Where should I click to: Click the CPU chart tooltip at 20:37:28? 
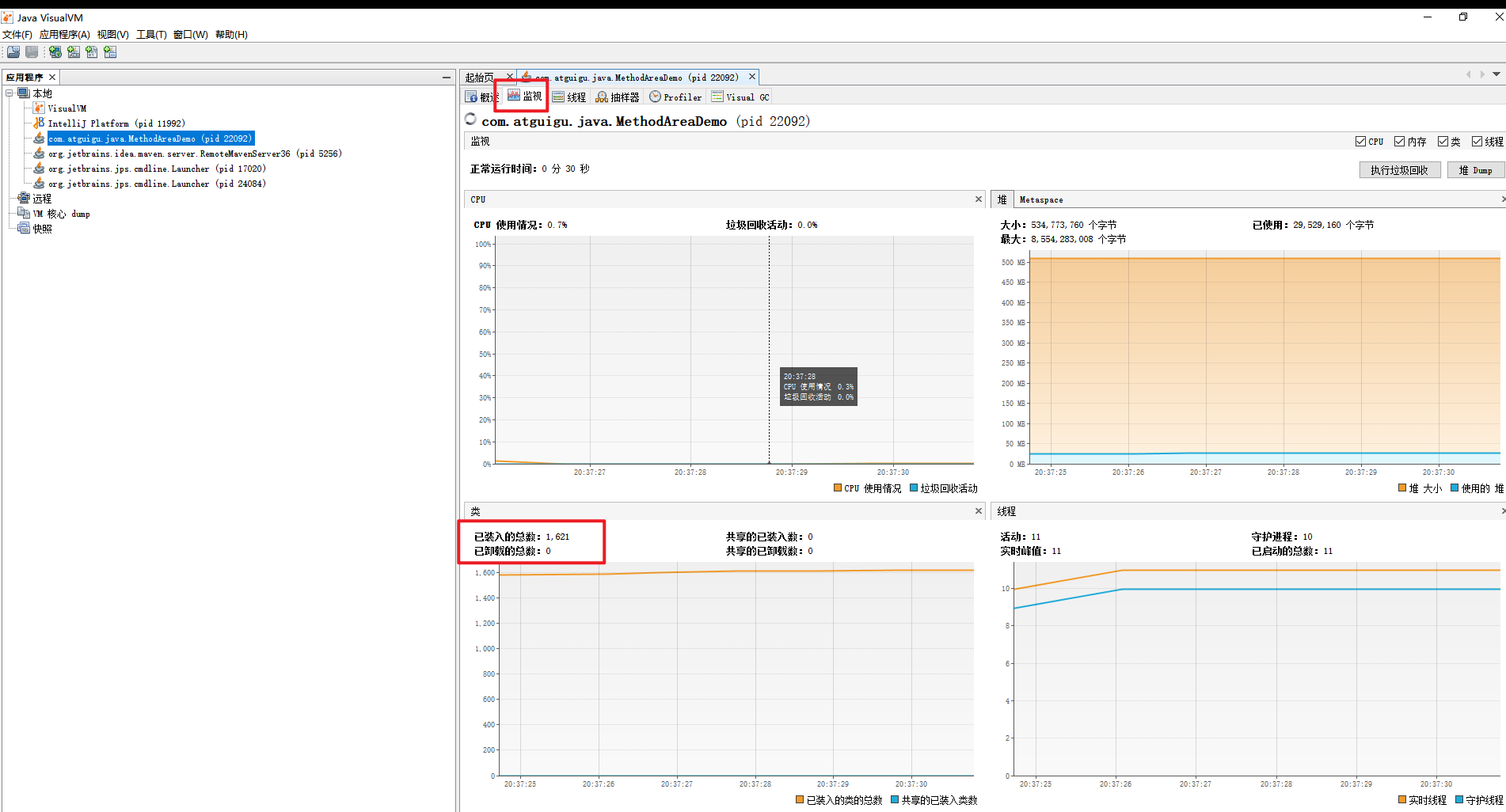tap(819, 387)
